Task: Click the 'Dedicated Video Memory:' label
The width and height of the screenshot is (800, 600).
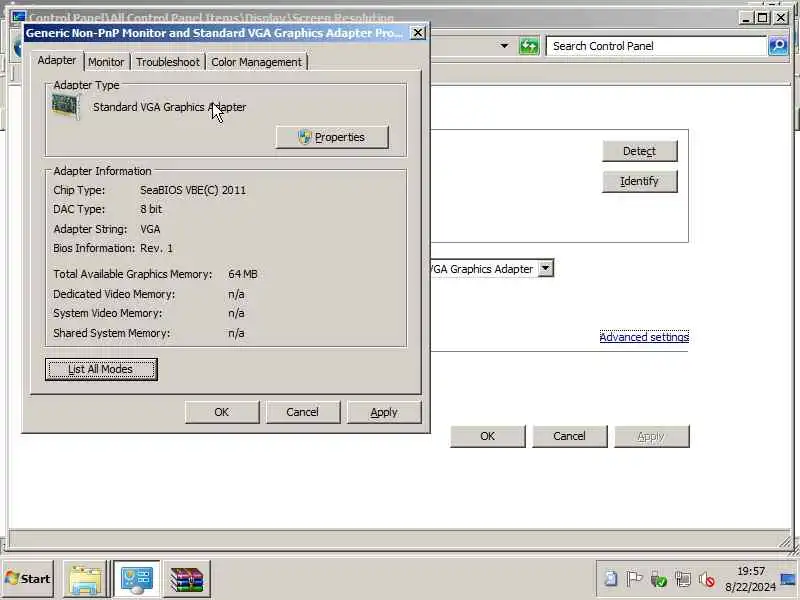Action: coord(114,294)
